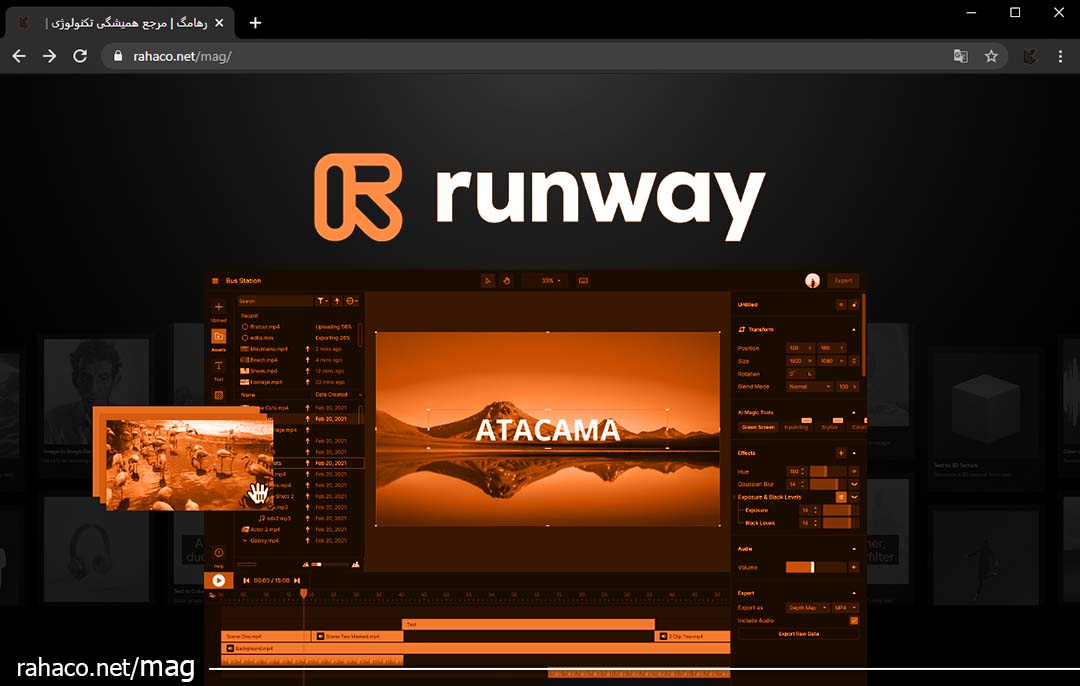Select the pointer selection tool in top toolbar
The image size is (1080, 686).
(488, 280)
